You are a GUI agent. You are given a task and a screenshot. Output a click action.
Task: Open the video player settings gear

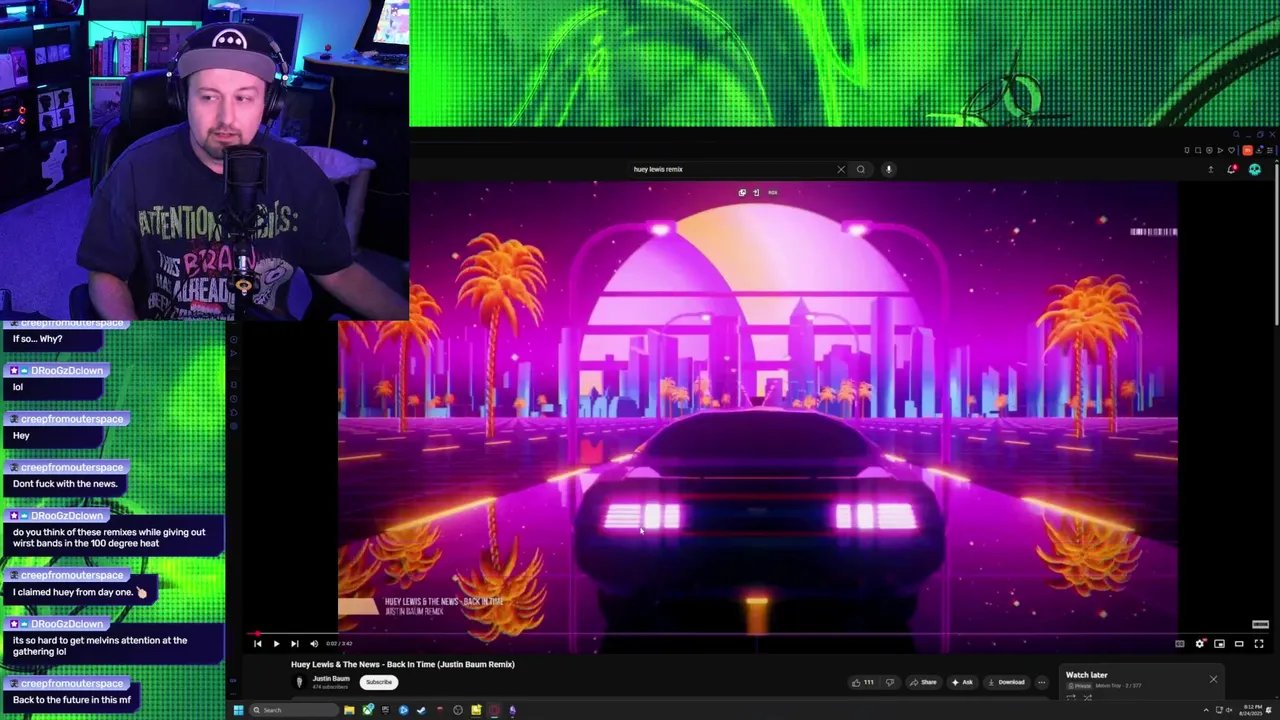pos(1200,644)
